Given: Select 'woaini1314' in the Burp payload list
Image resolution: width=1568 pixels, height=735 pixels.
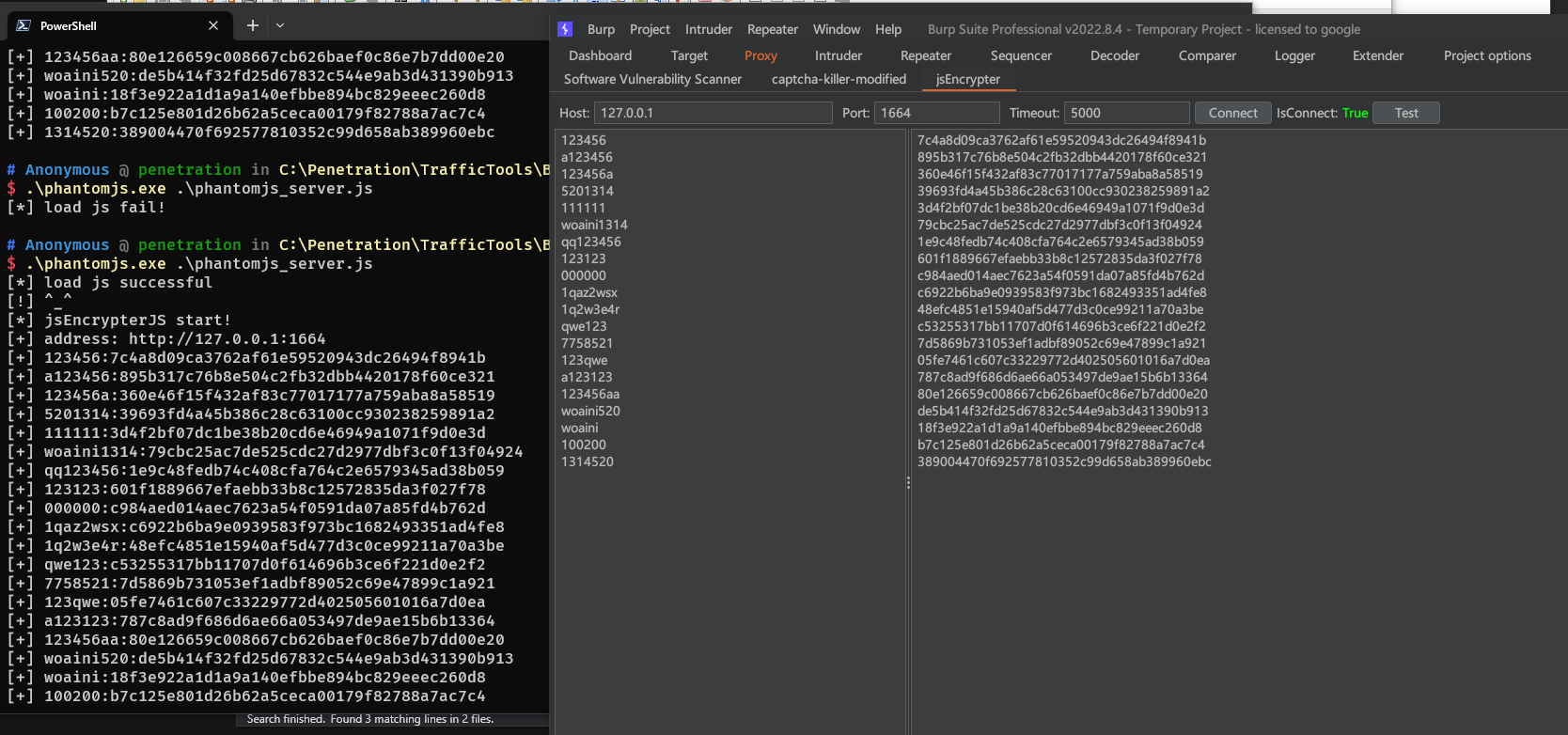Looking at the screenshot, I should pos(594,225).
